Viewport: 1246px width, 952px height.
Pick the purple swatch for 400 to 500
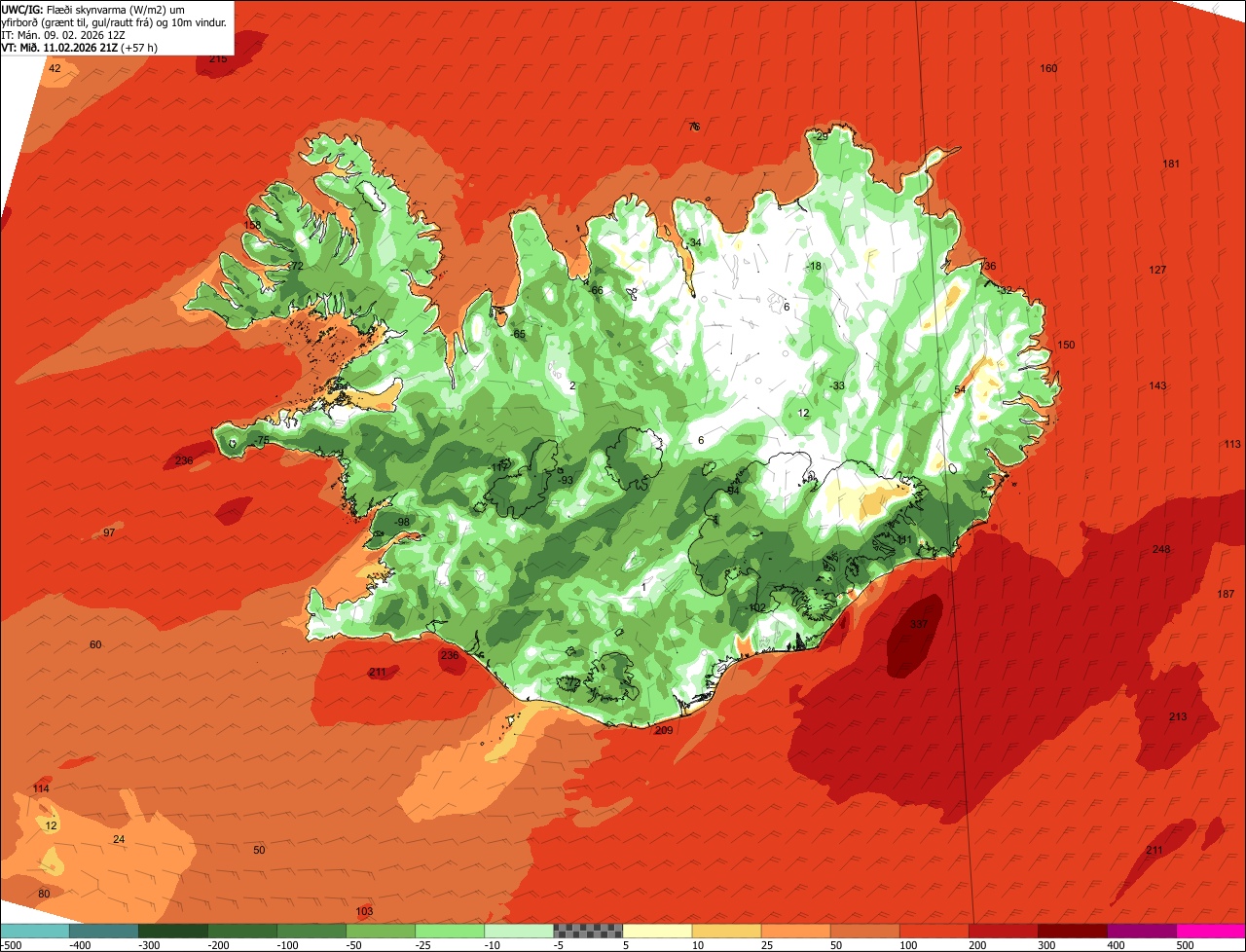tap(1140, 931)
